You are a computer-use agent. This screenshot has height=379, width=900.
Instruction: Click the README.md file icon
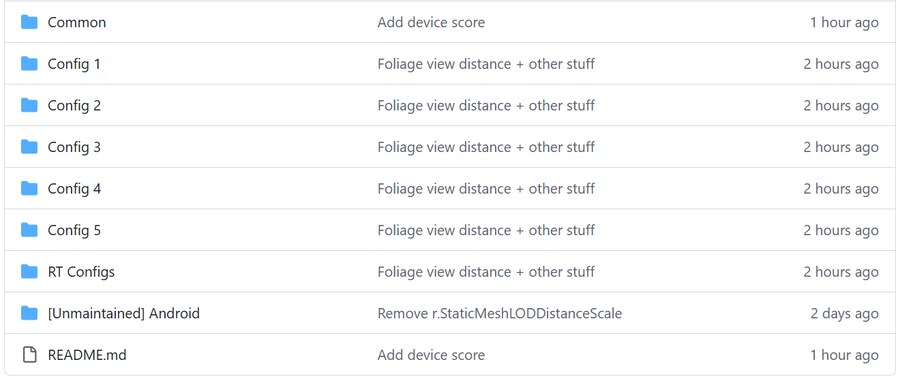pyautogui.click(x=29, y=355)
